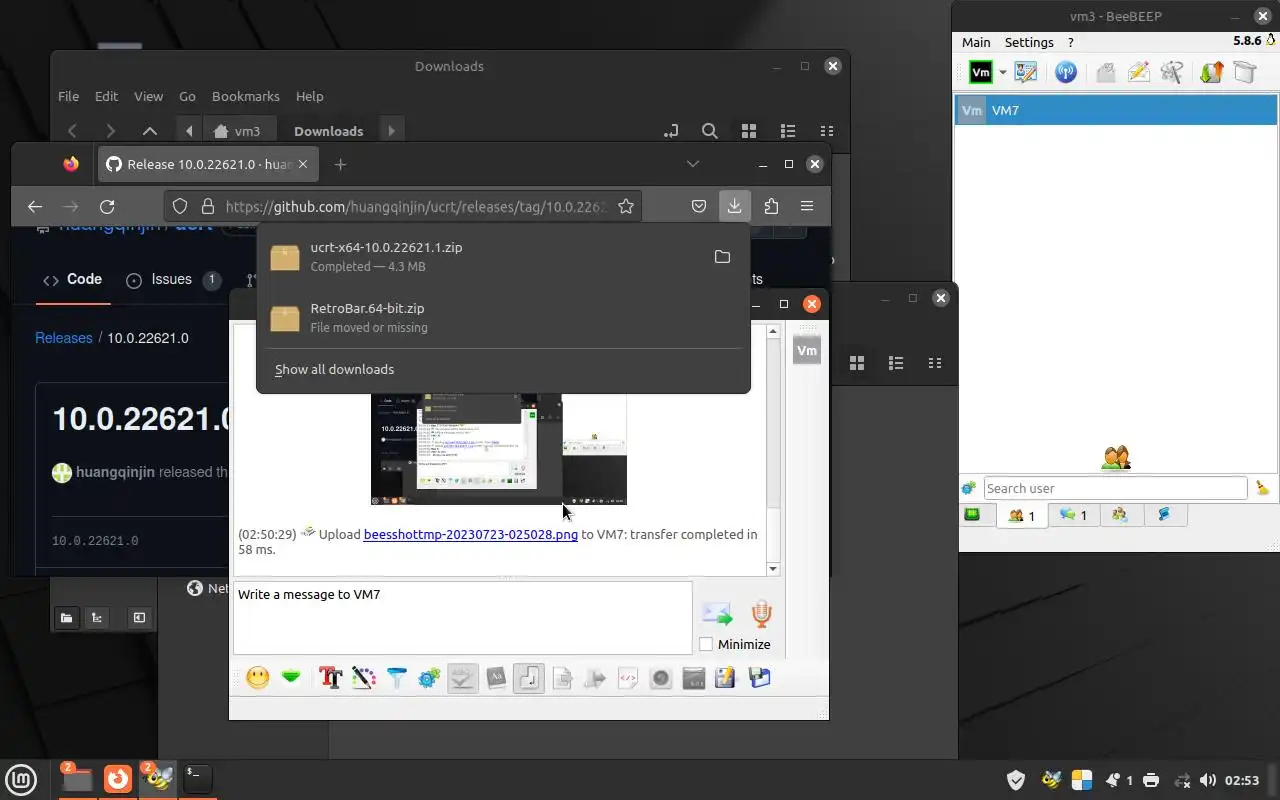The image size is (1280, 800).
Task: Bookmark the page with the star icon
Action: 626,206
